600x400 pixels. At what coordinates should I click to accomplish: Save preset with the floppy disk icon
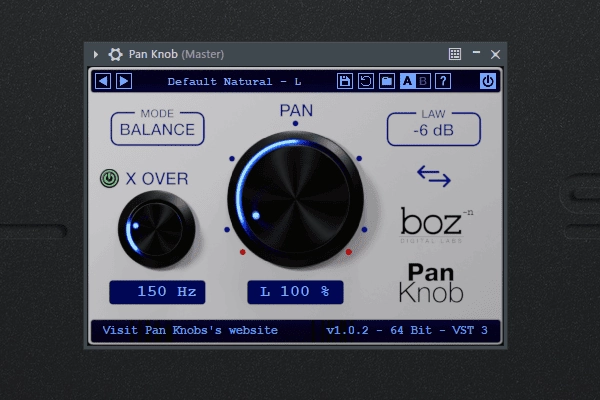[x=345, y=81]
